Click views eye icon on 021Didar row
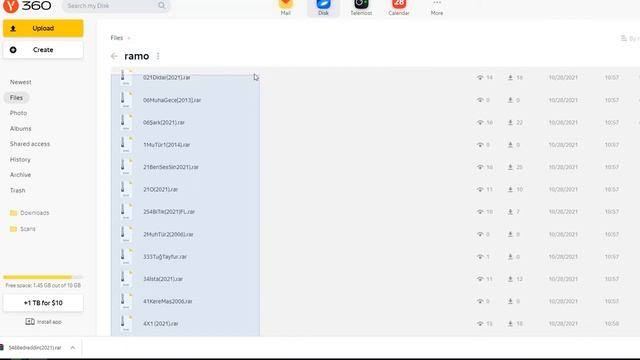 pyautogui.click(x=480, y=78)
